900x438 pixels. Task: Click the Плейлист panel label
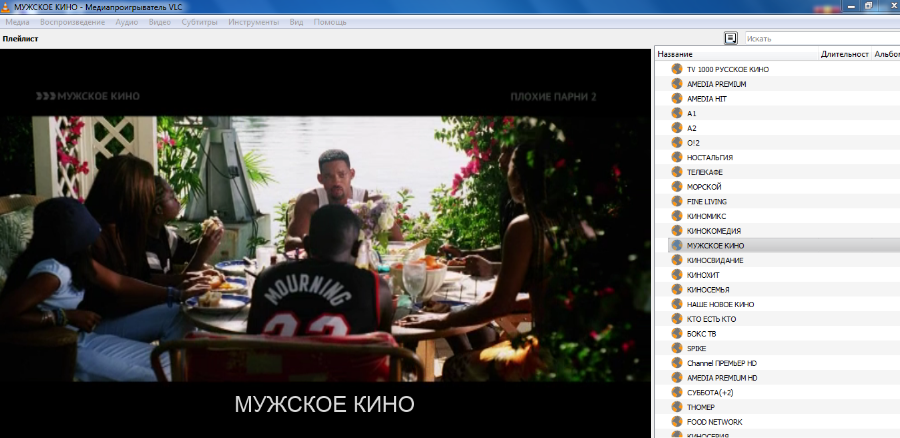point(21,39)
